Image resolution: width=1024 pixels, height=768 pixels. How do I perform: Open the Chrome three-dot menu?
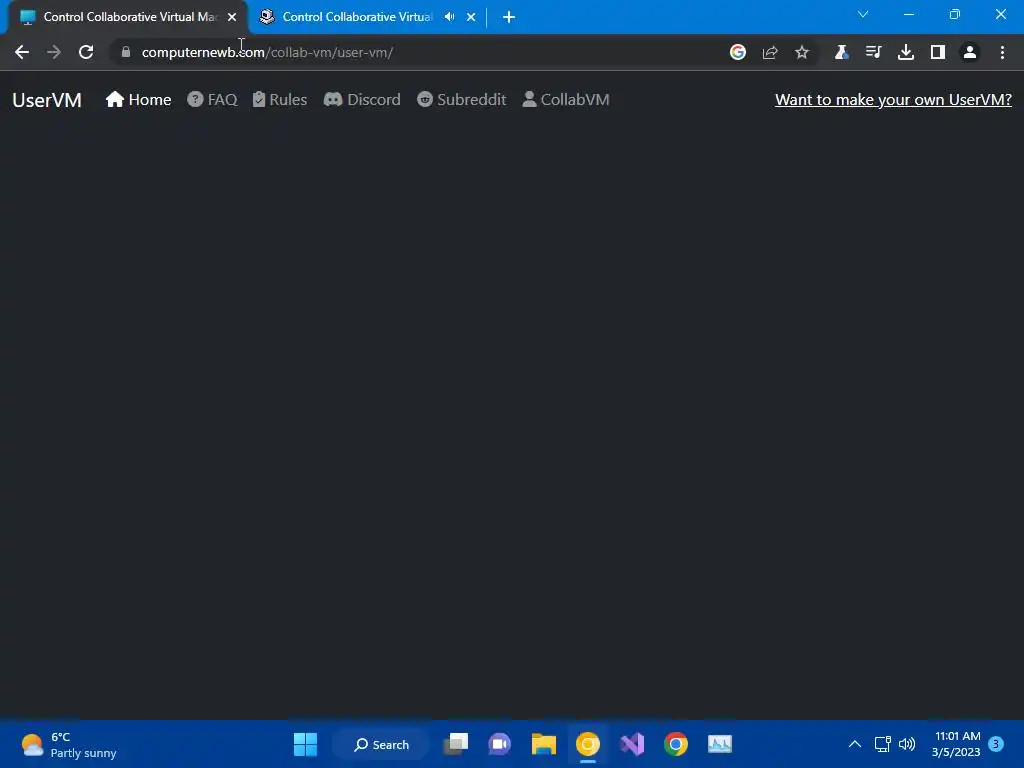1002,52
